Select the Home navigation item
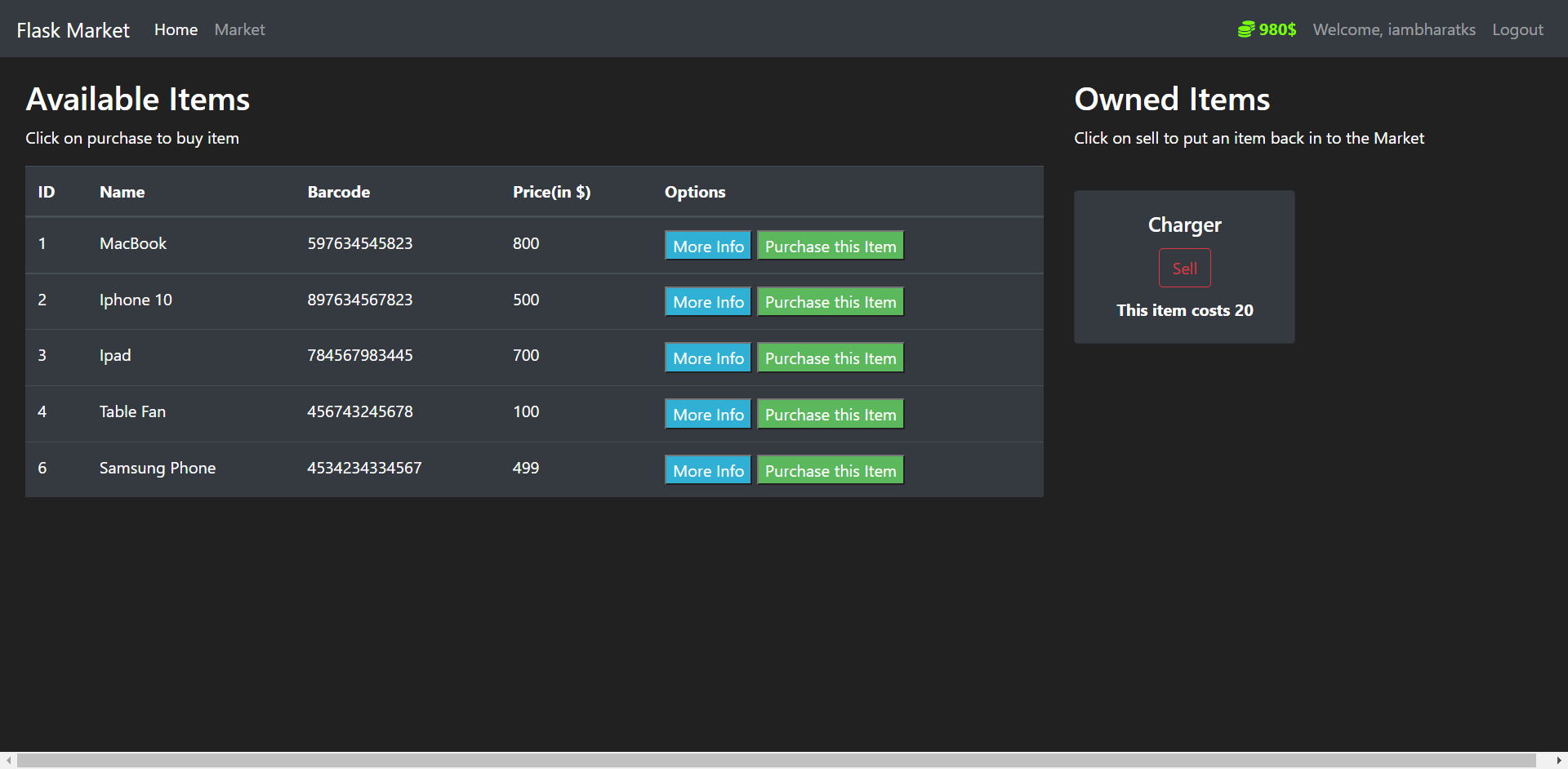 click(176, 29)
